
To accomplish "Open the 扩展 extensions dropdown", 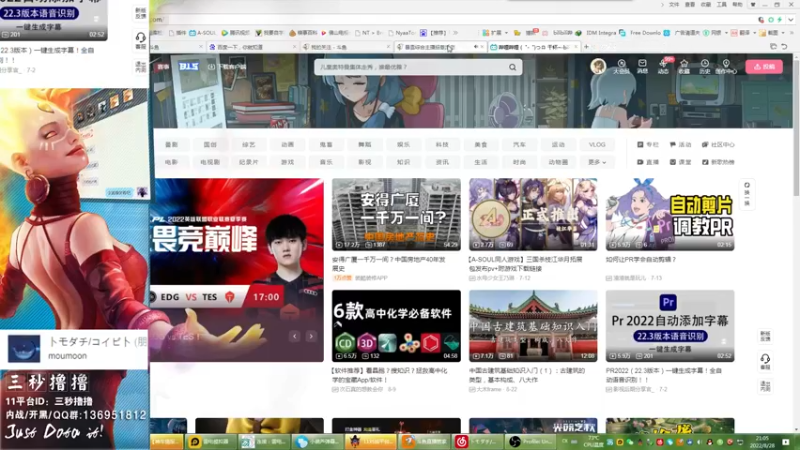I will [x=495, y=33].
